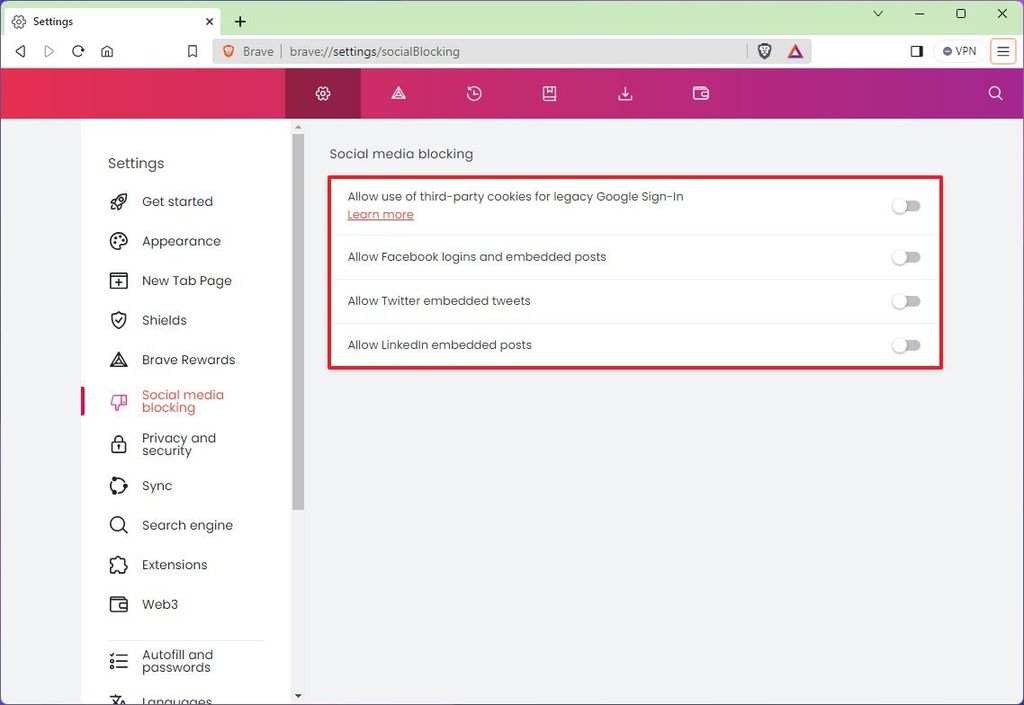The image size is (1024, 705).
Task: Click the search magnifier in the toolbar
Action: click(x=995, y=93)
